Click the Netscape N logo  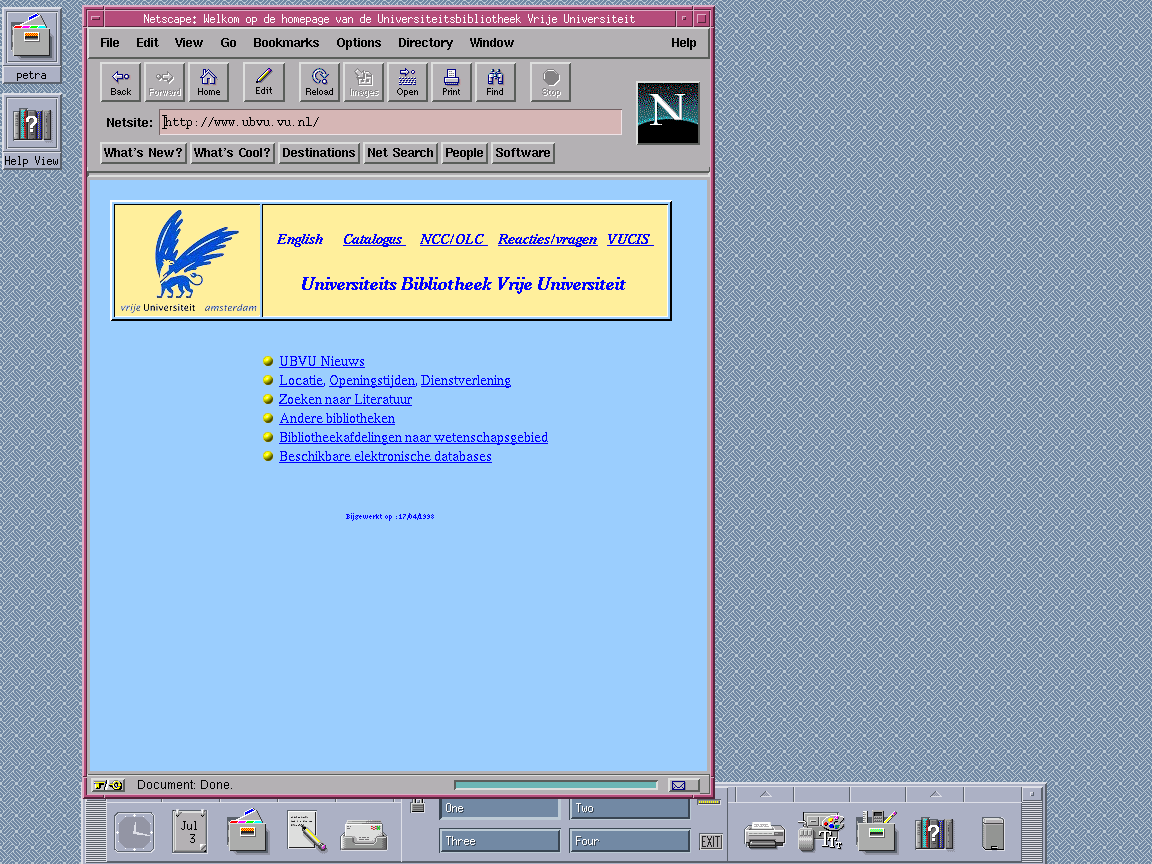click(668, 112)
